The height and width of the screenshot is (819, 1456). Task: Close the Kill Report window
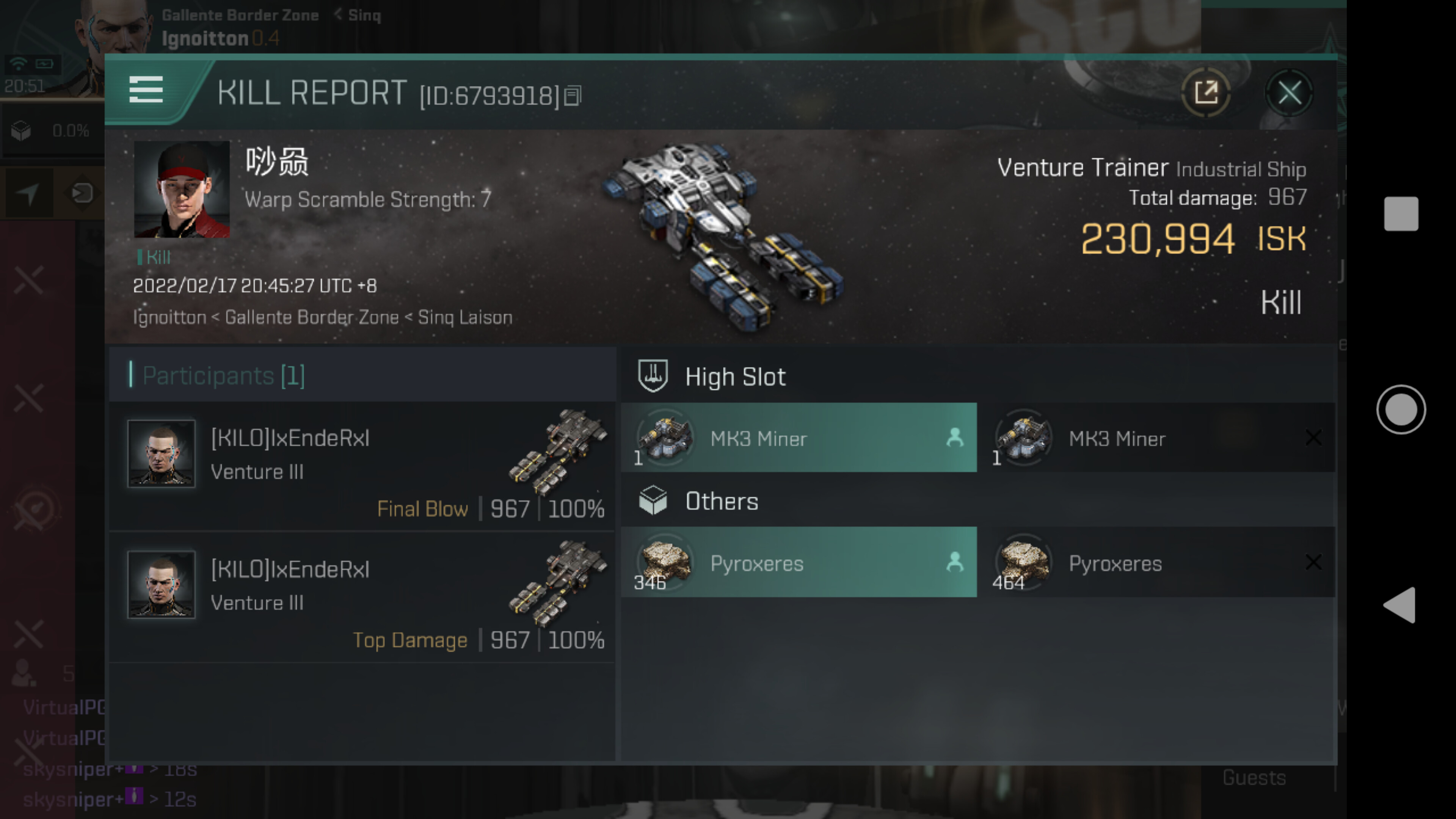[1289, 93]
